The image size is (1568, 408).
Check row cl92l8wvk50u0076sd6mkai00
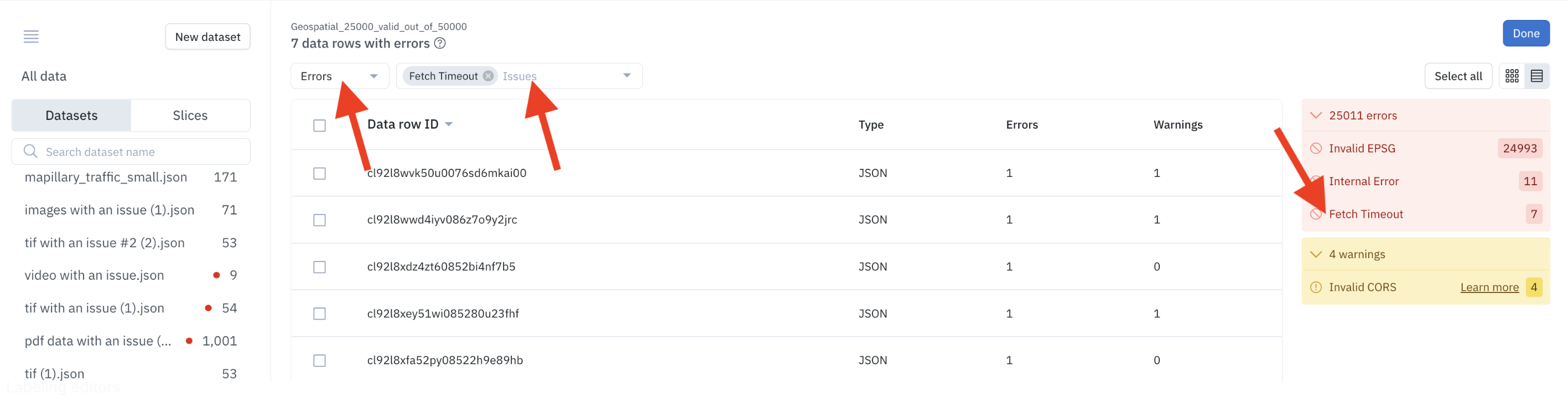click(x=320, y=173)
